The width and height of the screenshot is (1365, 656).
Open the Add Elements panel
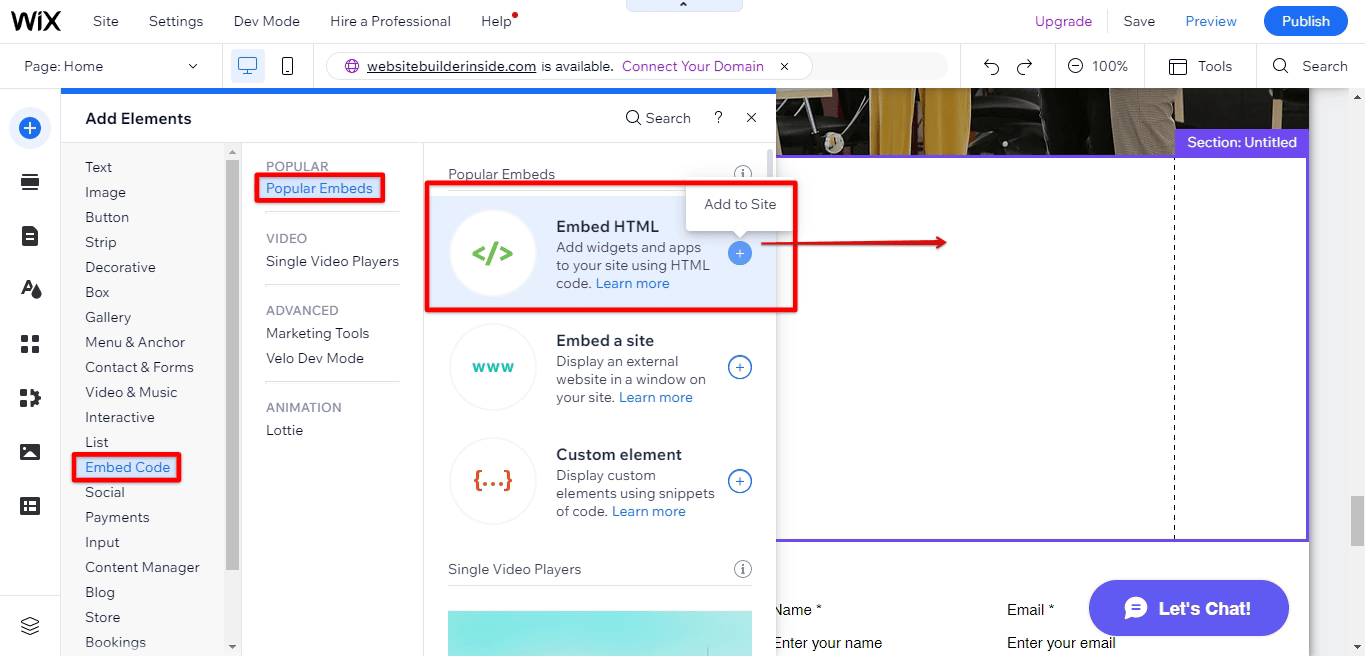(30, 128)
